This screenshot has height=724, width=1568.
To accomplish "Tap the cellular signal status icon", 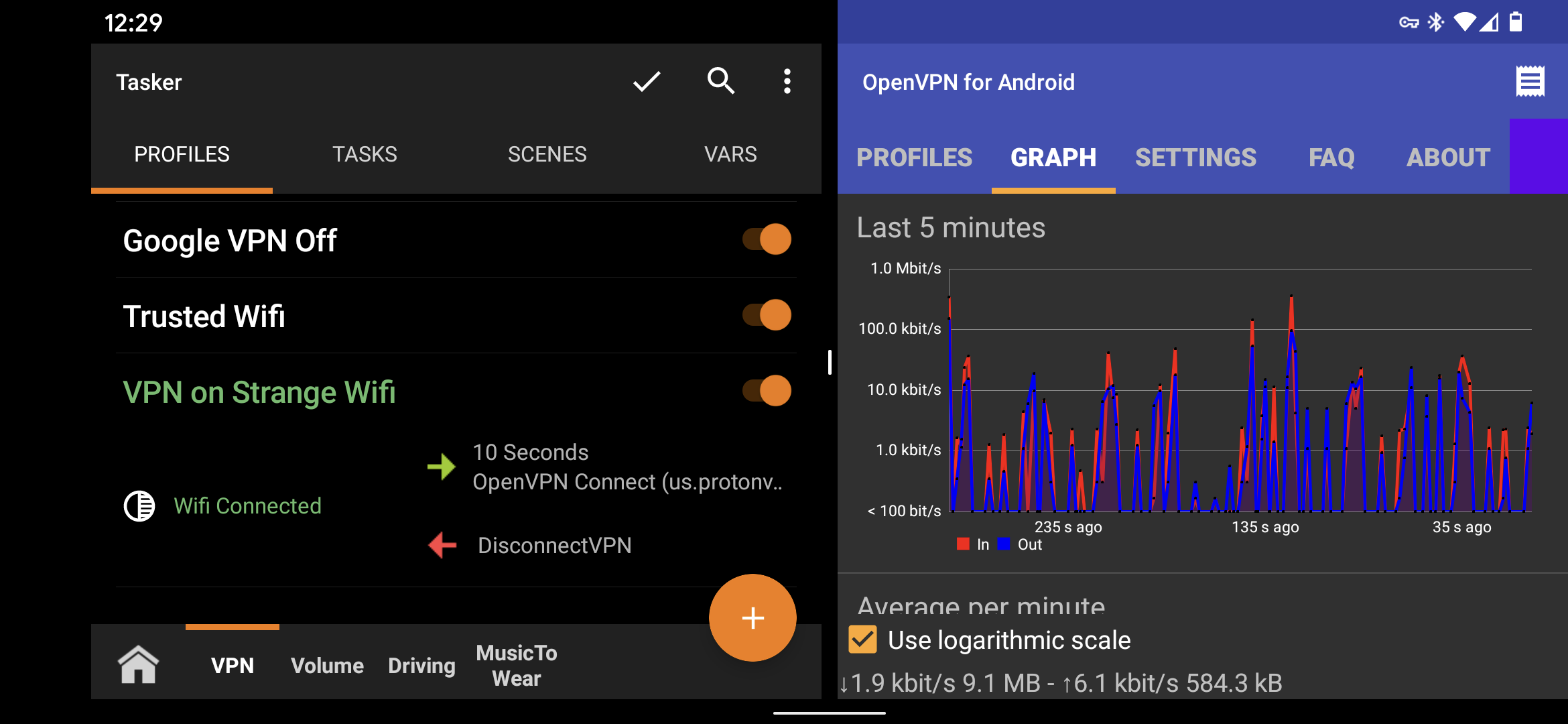I will (x=1489, y=23).
